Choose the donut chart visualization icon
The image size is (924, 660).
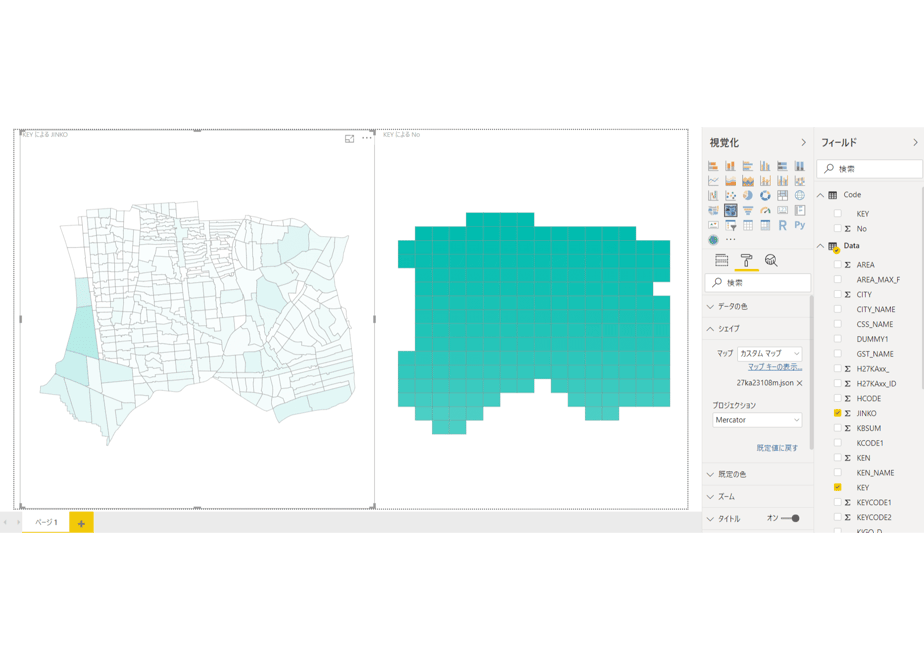765,196
